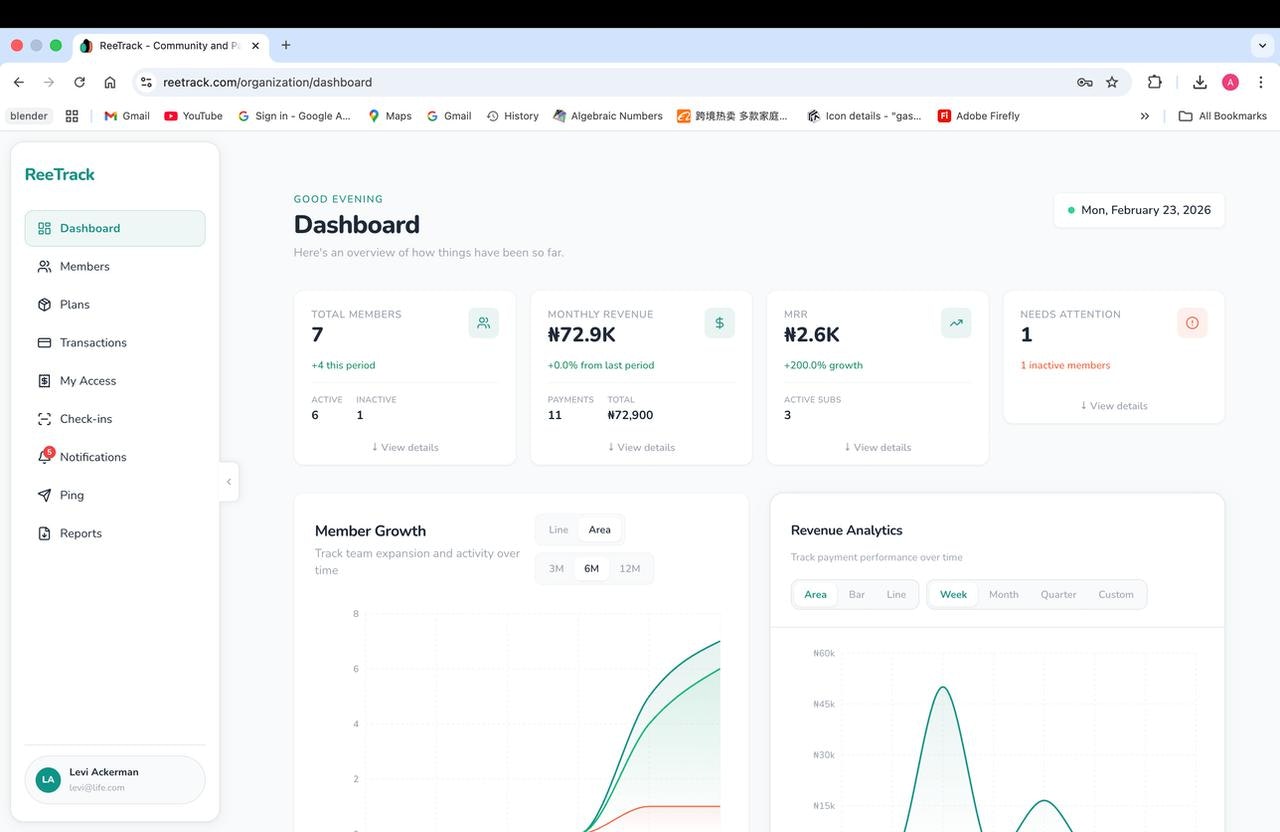Screen dimensions: 1280x832
Task: Select the Ping tool in the sidebar
Action: pyautogui.click(x=70, y=494)
